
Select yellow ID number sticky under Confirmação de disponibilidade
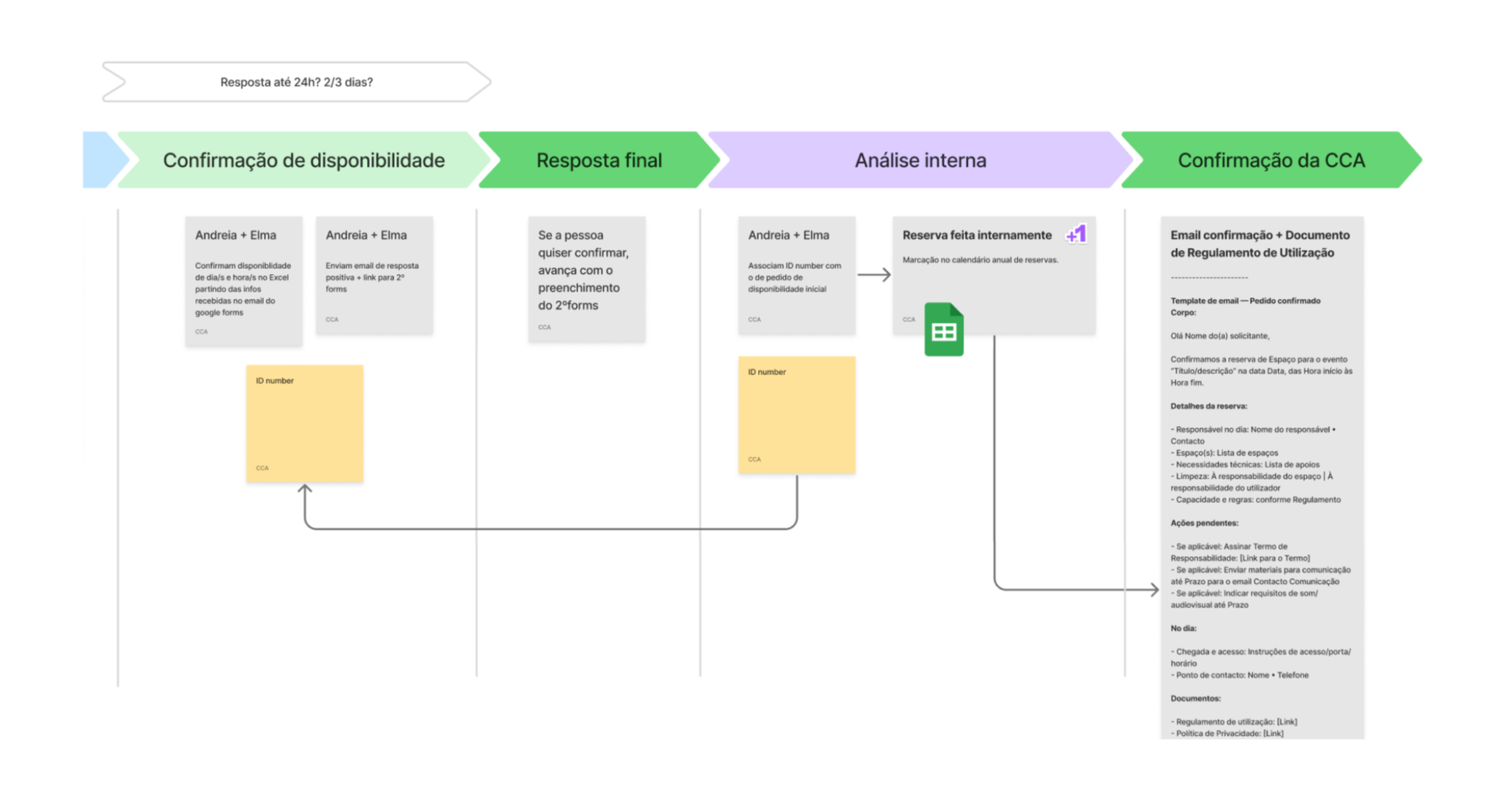pos(305,424)
